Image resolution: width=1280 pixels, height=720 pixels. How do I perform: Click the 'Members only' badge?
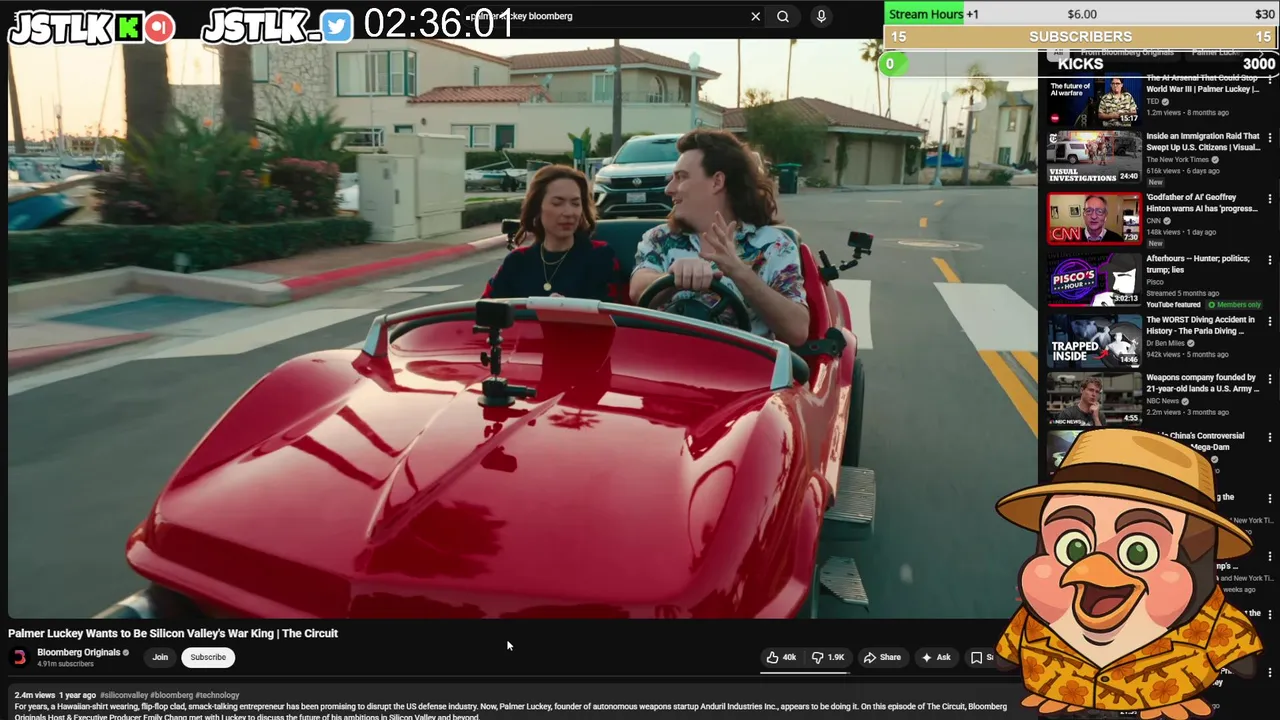pyautogui.click(x=1234, y=304)
